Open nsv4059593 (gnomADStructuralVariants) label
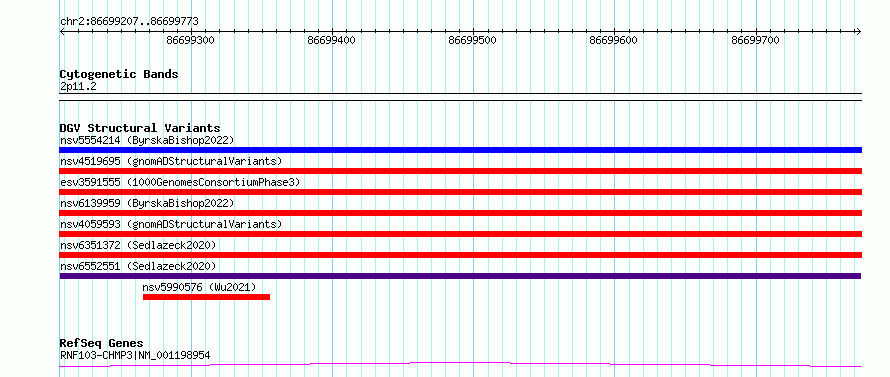 [x=171, y=224]
